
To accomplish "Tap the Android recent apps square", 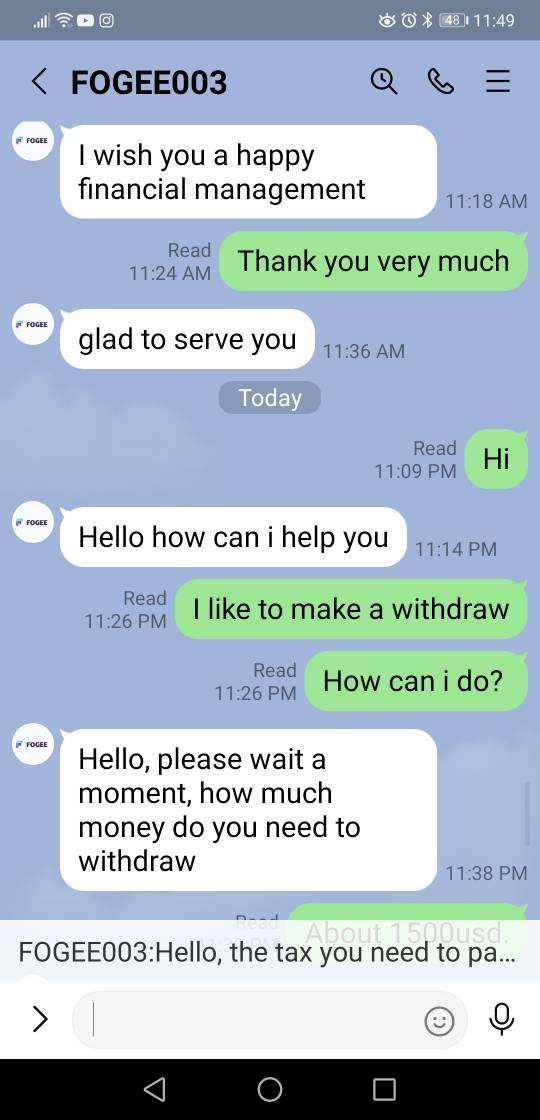I will point(384,1089).
